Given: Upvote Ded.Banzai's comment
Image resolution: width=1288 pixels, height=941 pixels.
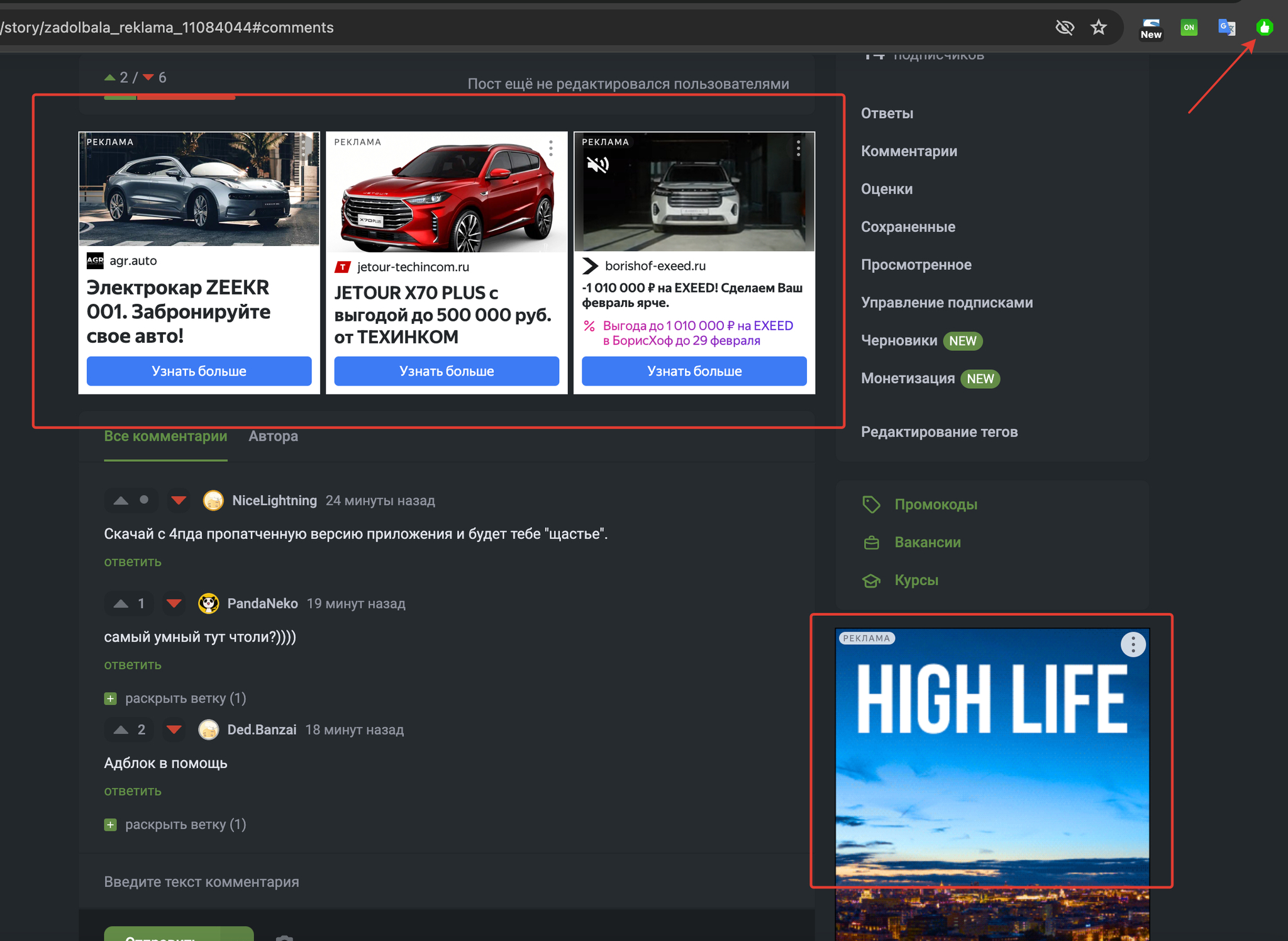Looking at the screenshot, I should [121, 730].
